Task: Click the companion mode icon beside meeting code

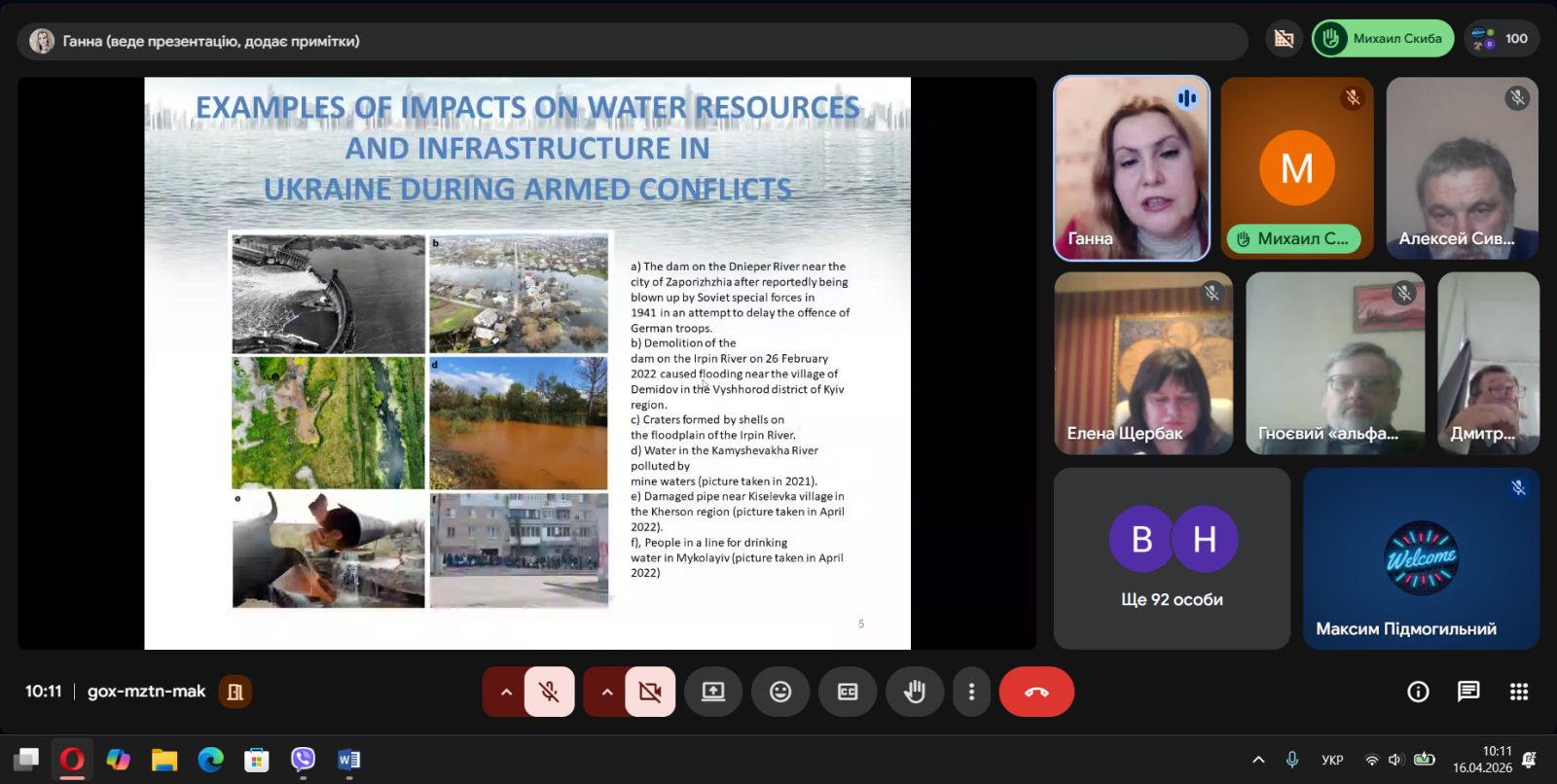Action: [x=235, y=692]
